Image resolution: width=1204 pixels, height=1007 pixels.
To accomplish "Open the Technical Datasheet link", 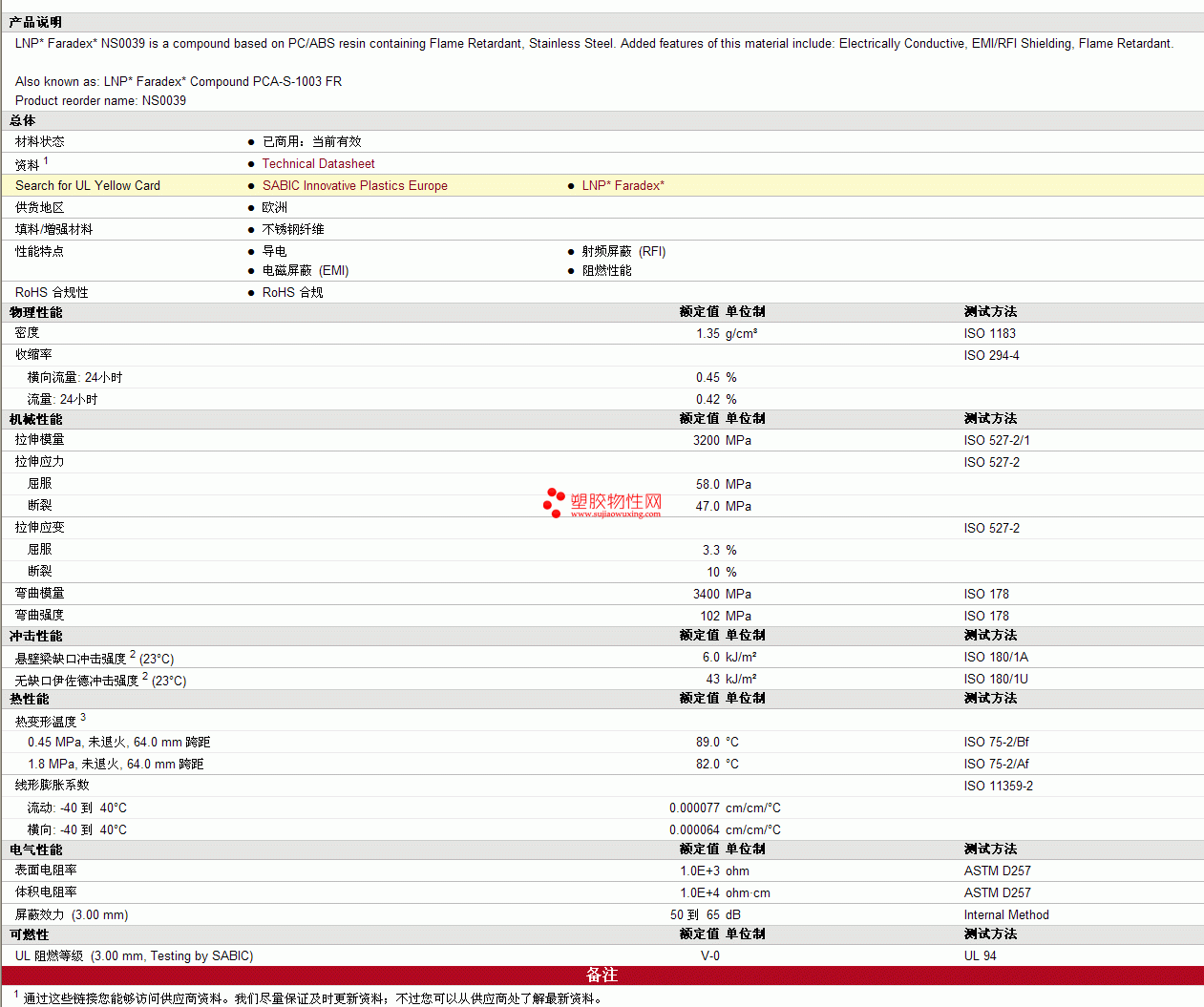I will pyautogui.click(x=318, y=164).
